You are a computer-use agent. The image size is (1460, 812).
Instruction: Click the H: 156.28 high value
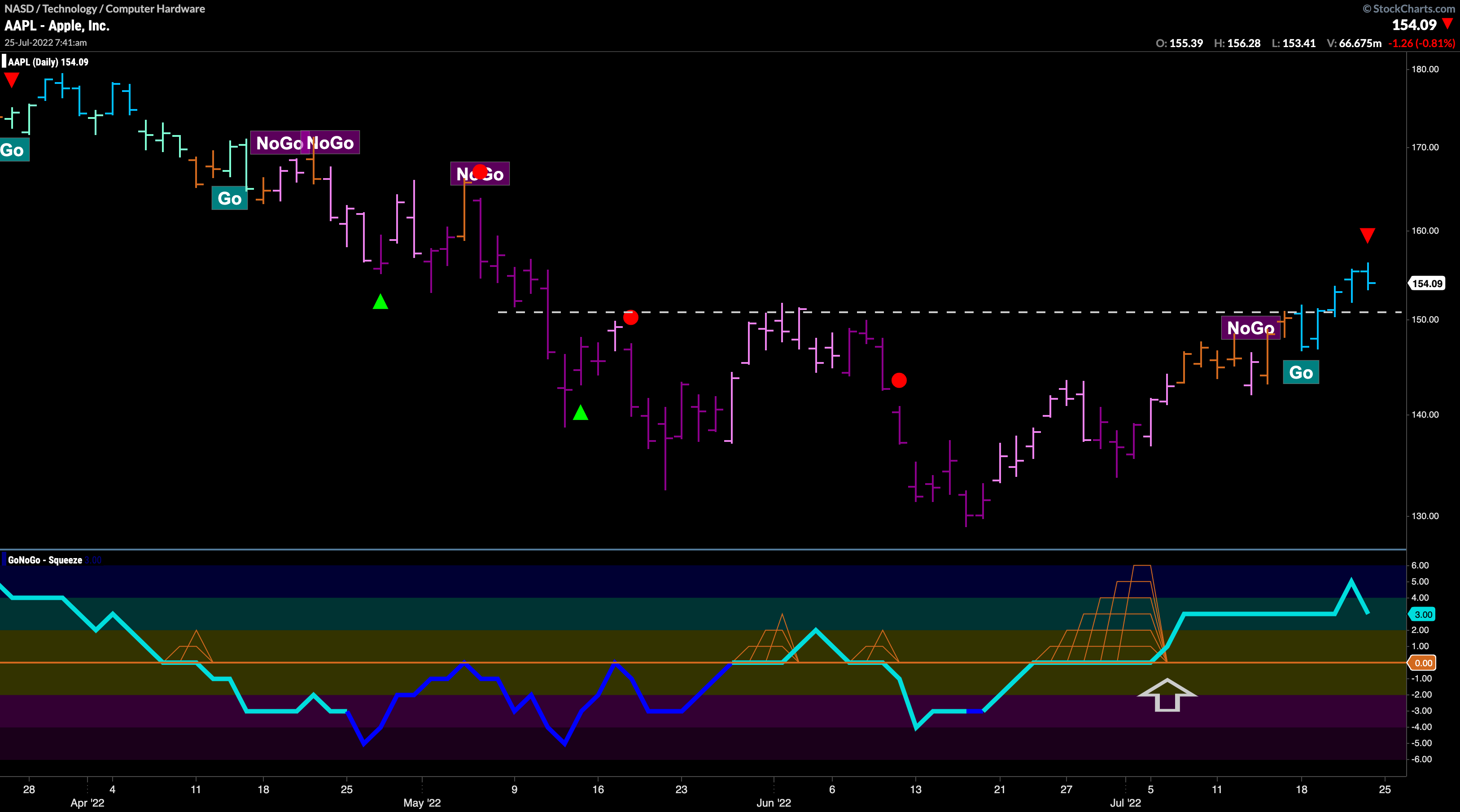(x=1237, y=43)
